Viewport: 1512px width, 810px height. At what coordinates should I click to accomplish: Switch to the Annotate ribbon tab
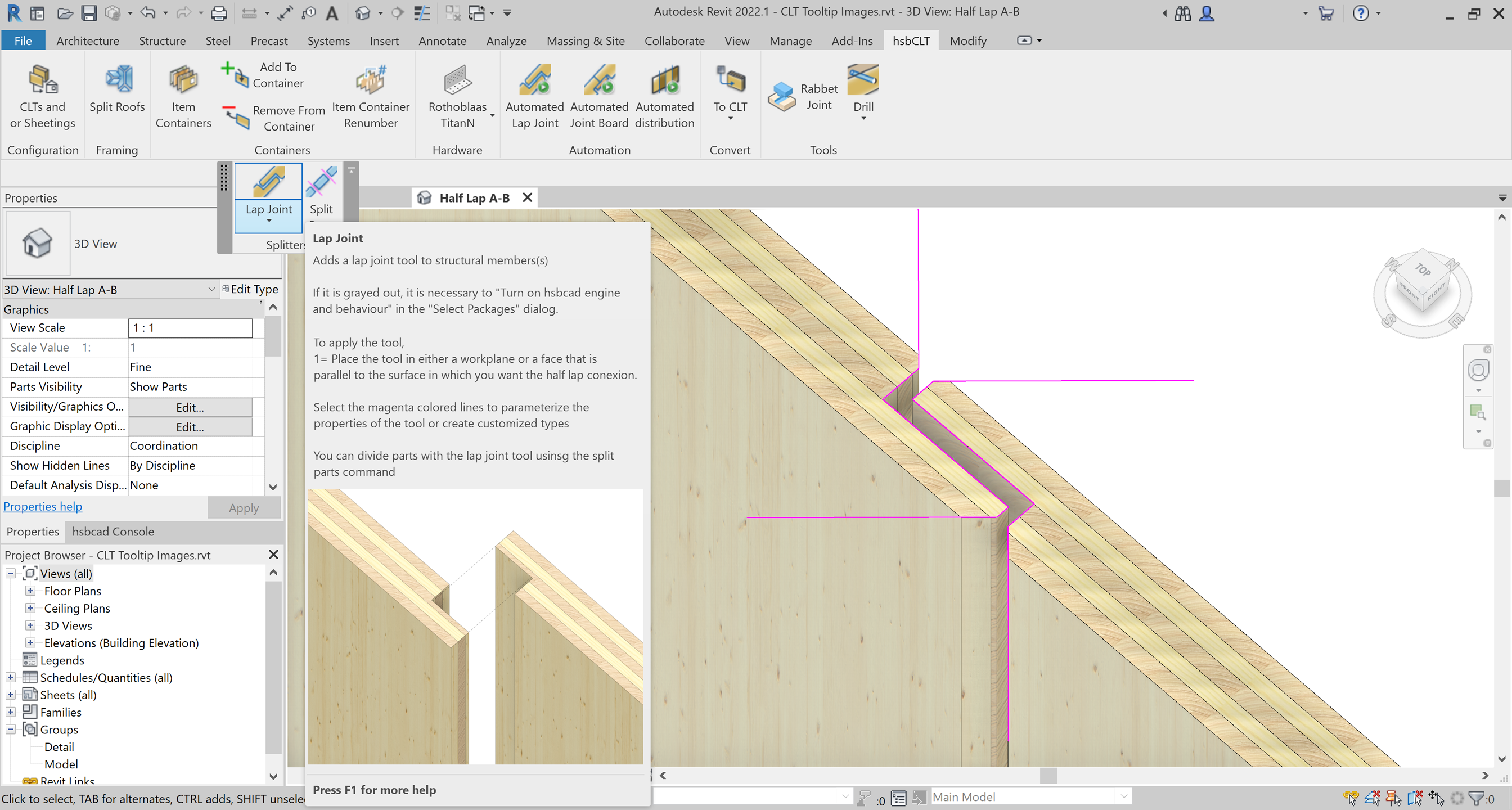tap(442, 40)
